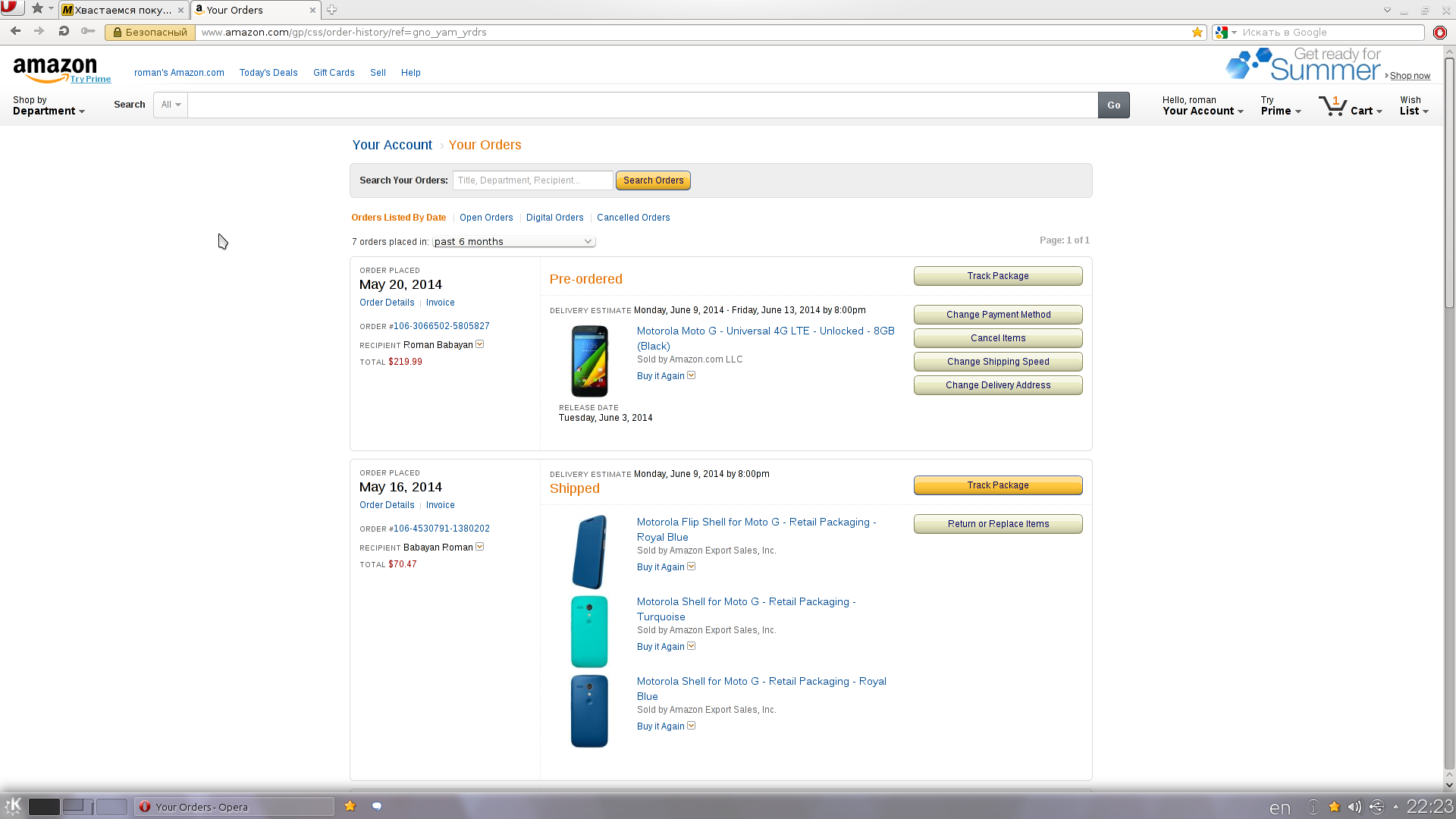1456x819 pixels.
Task: Select Open Orders filter
Action: pyautogui.click(x=486, y=218)
